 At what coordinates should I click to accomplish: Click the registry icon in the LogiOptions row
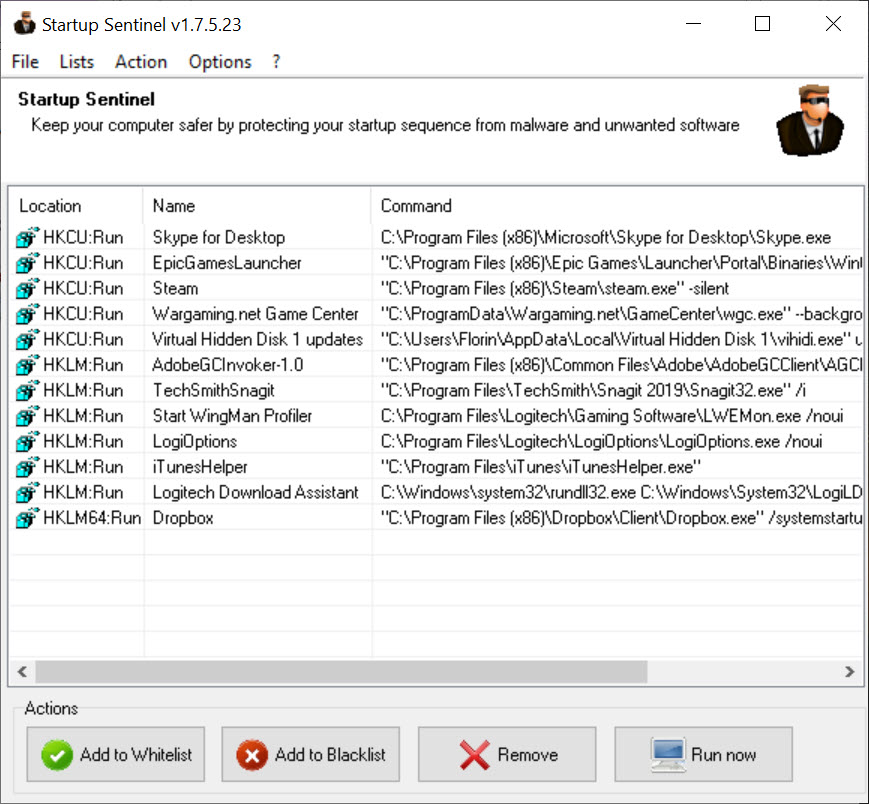click(27, 441)
